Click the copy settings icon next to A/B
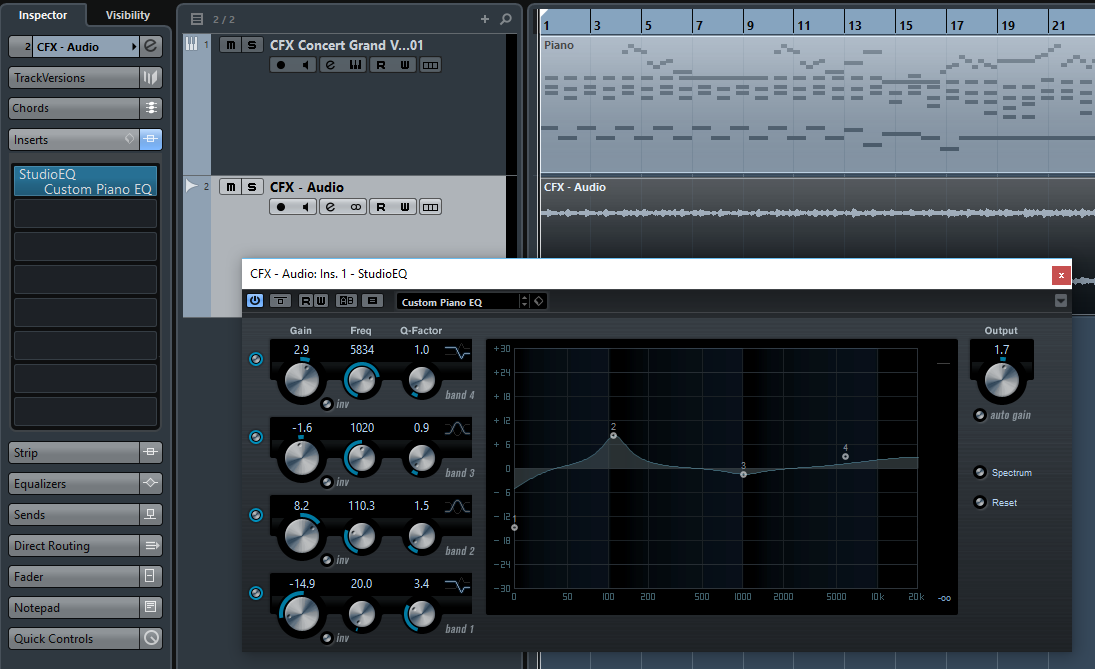Viewport: 1095px width, 669px height. [x=372, y=301]
